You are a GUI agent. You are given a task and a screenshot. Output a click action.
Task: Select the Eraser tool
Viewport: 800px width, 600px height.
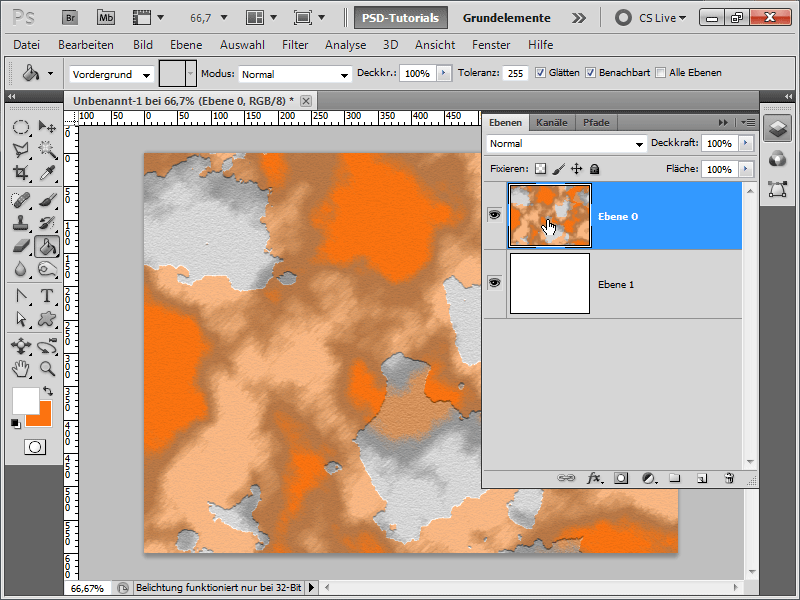click(x=20, y=246)
